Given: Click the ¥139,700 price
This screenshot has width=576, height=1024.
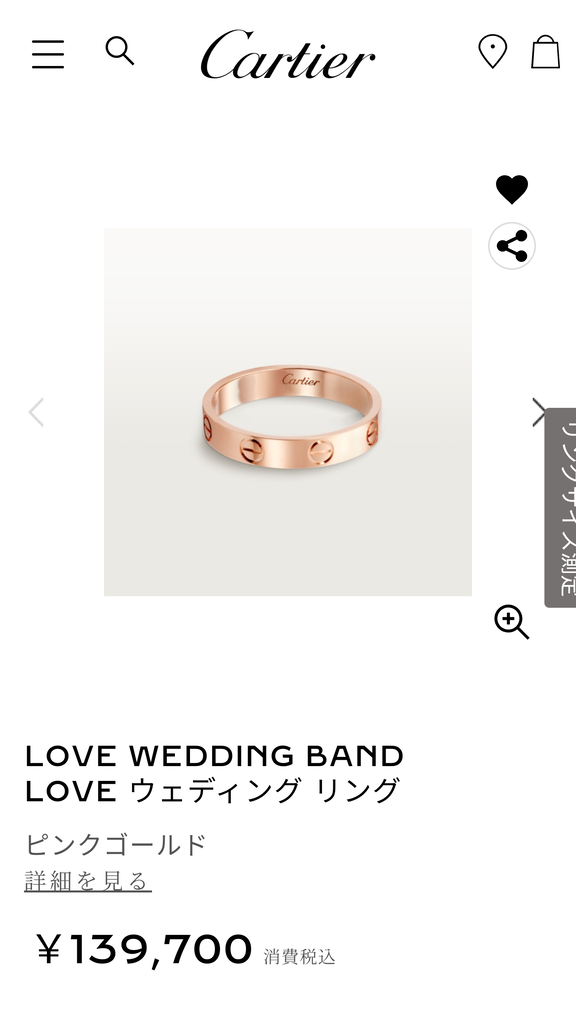Looking at the screenshot, I should 144,950.
